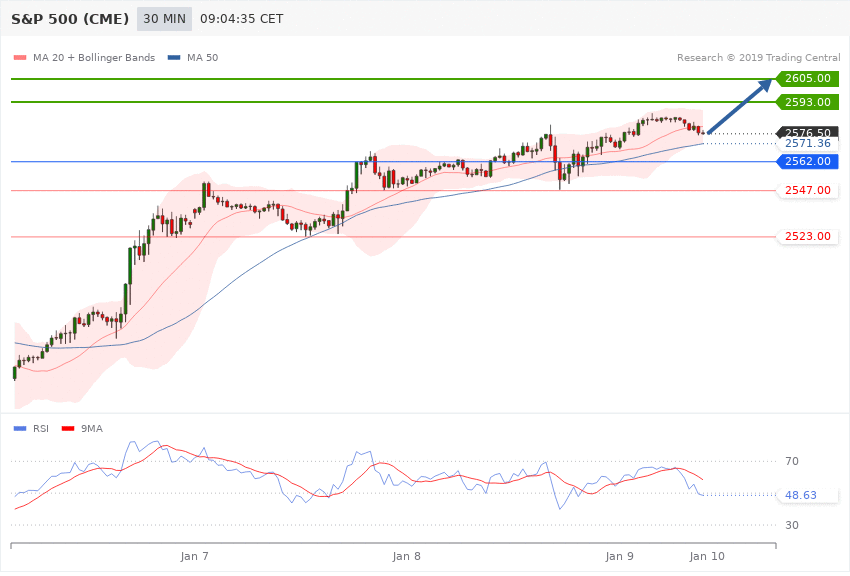Click the Jan 9 date axis label
Screen dimensions: 850x576
click(x=620, y=556)
